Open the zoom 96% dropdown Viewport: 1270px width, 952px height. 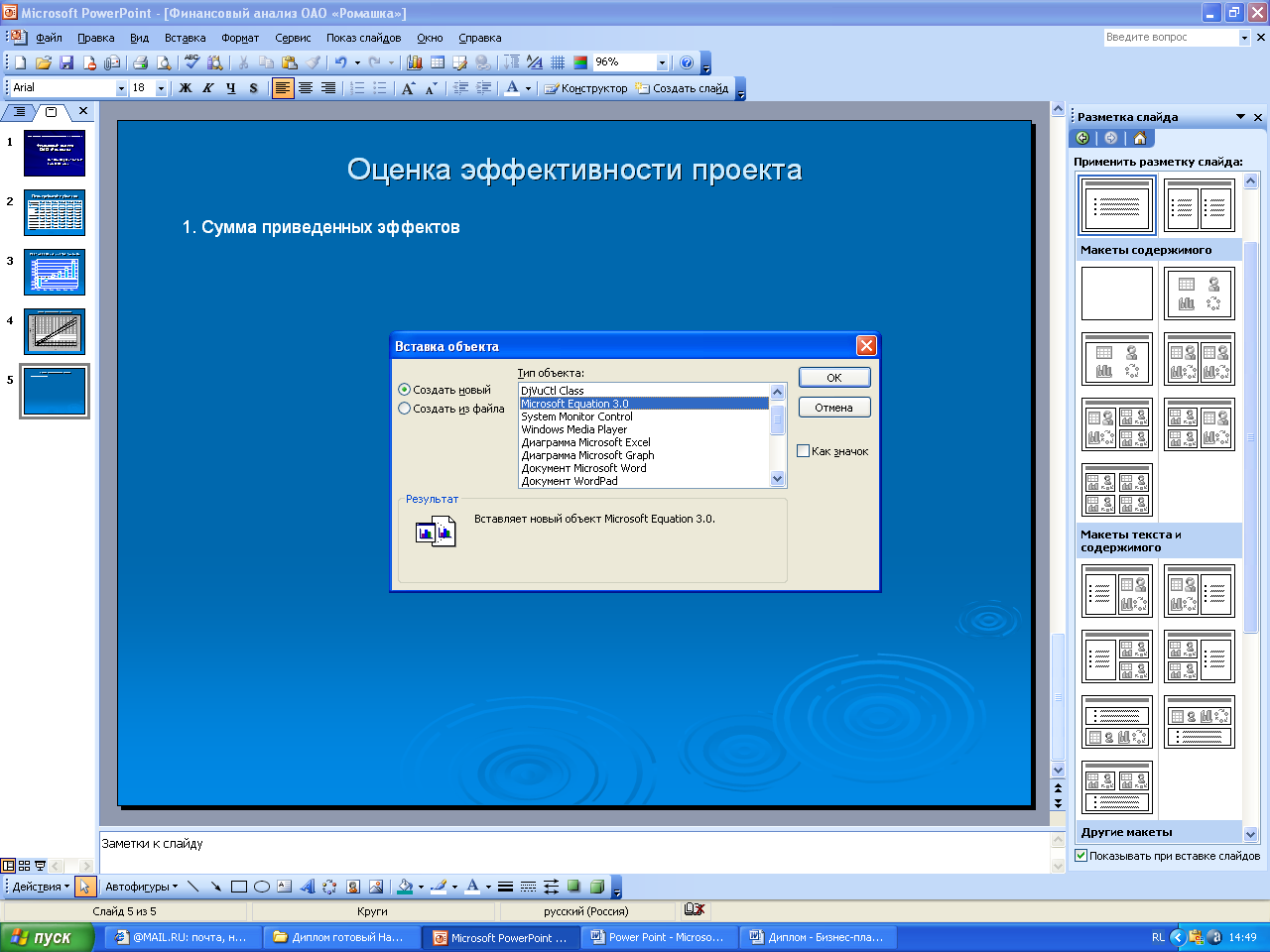(662, 62)
